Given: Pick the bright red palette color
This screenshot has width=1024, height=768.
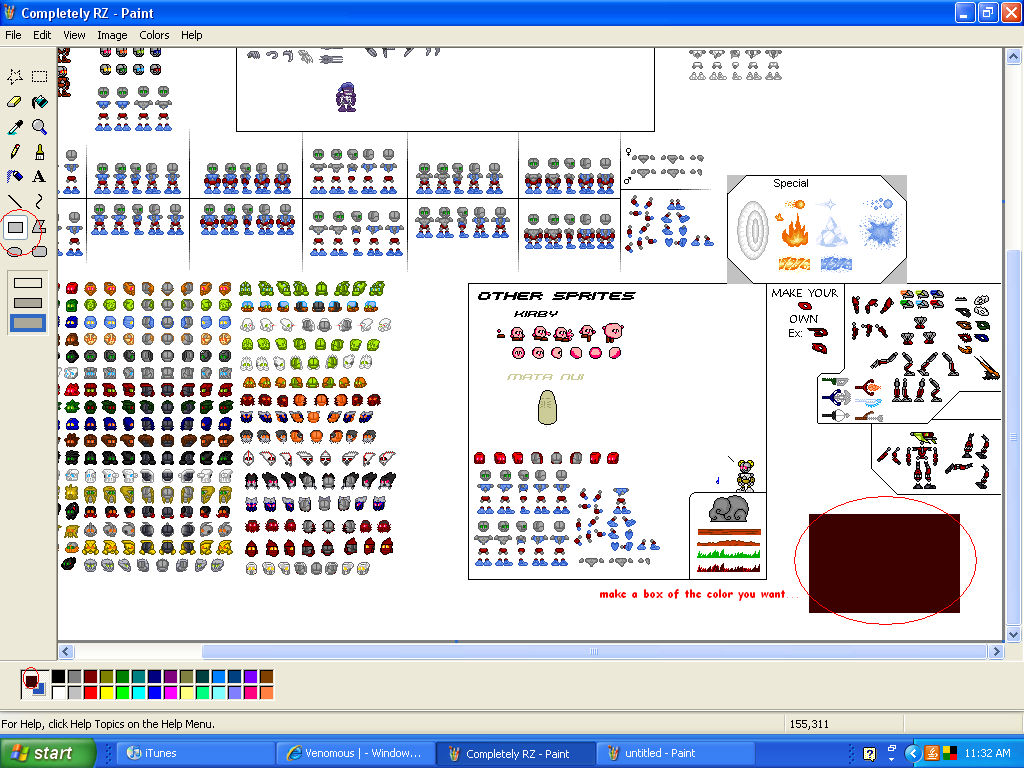Looking at the screenshot, I should (90, 692).
